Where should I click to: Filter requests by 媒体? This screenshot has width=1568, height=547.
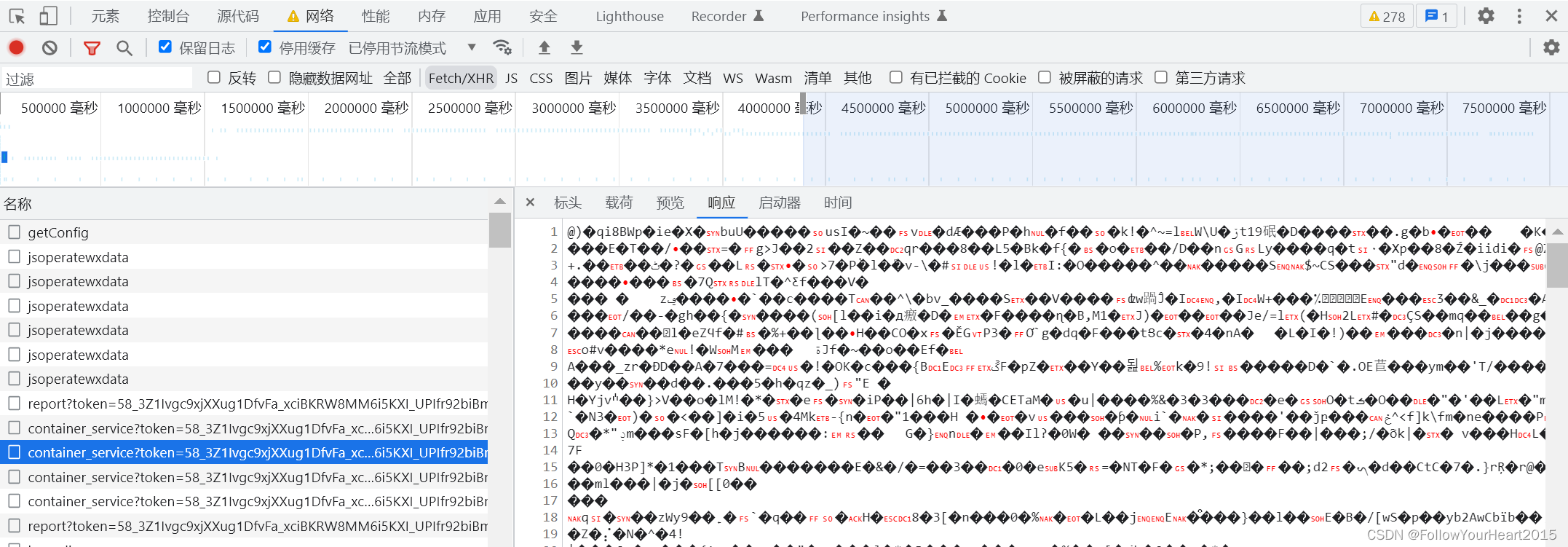(x=618, y=78)
